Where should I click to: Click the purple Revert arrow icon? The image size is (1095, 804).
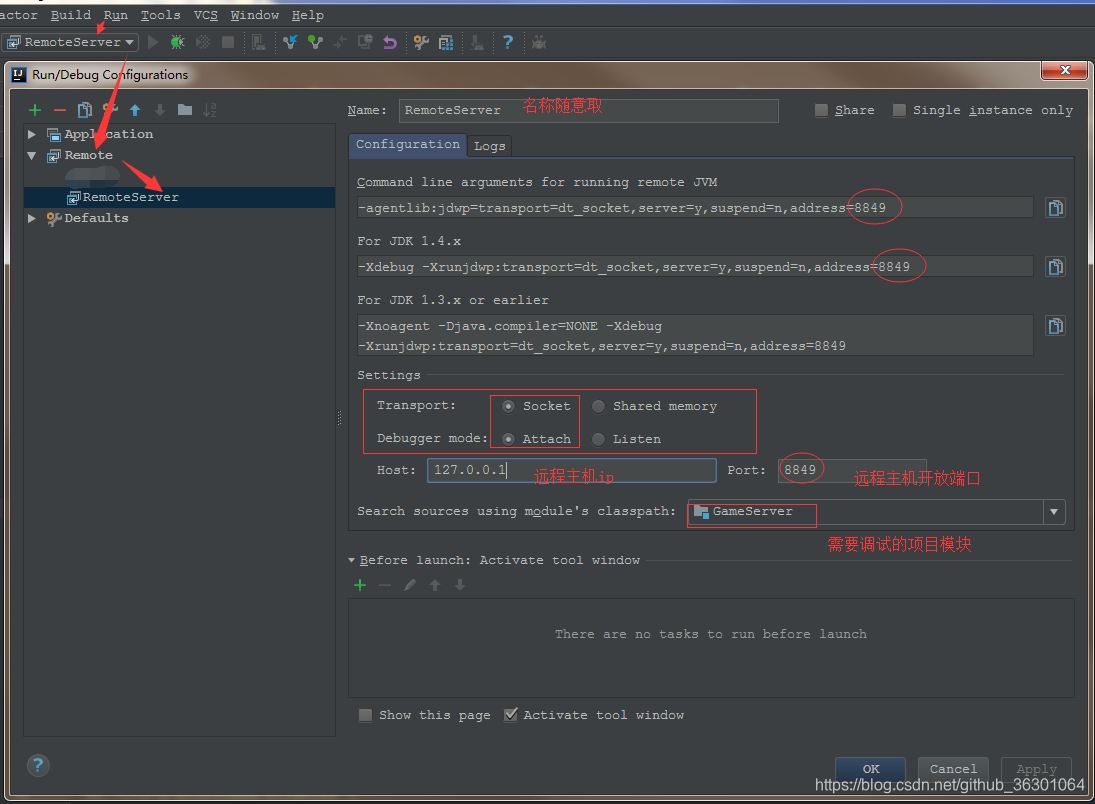[x=390, y=43]
